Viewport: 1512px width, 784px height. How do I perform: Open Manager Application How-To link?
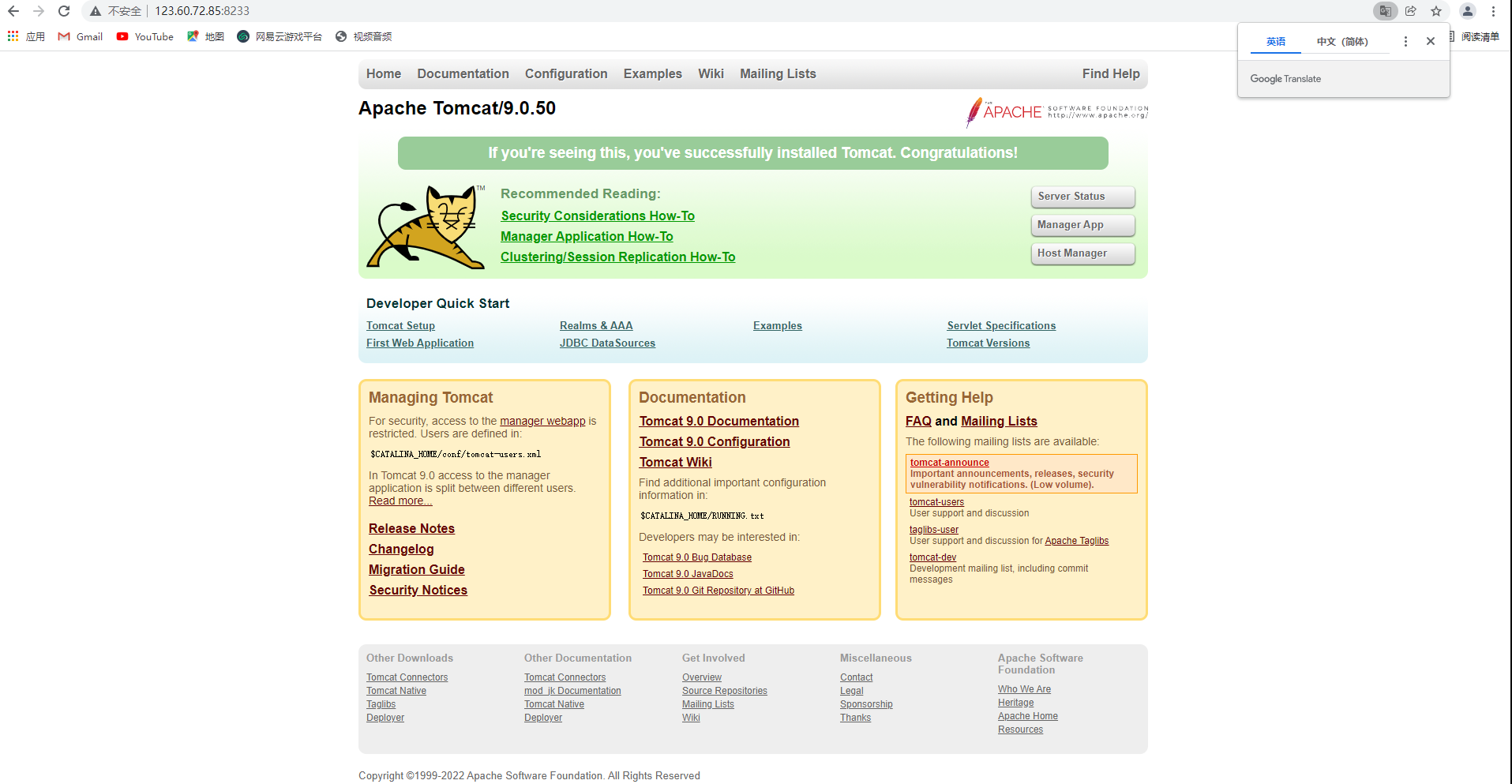pos(587,236)
